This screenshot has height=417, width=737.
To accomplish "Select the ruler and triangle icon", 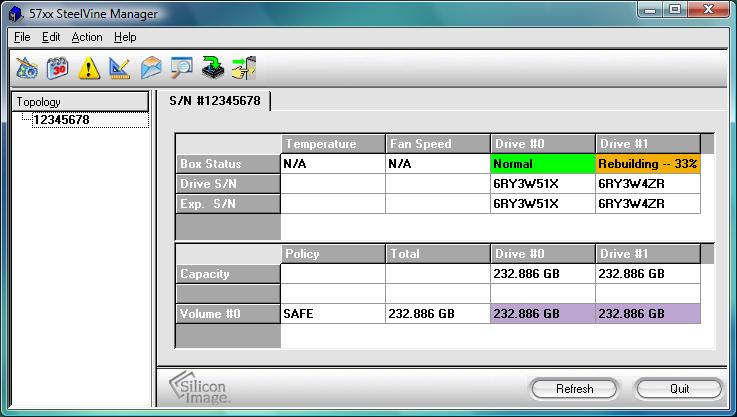I will point(119,68).
